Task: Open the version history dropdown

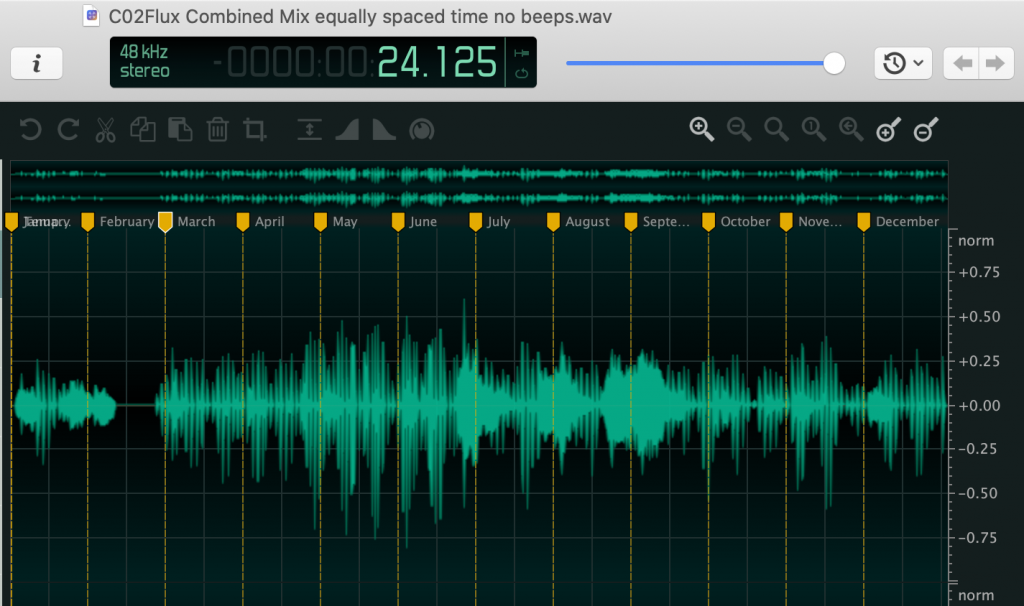Action: pyautogui.click(x=903, y=62)
